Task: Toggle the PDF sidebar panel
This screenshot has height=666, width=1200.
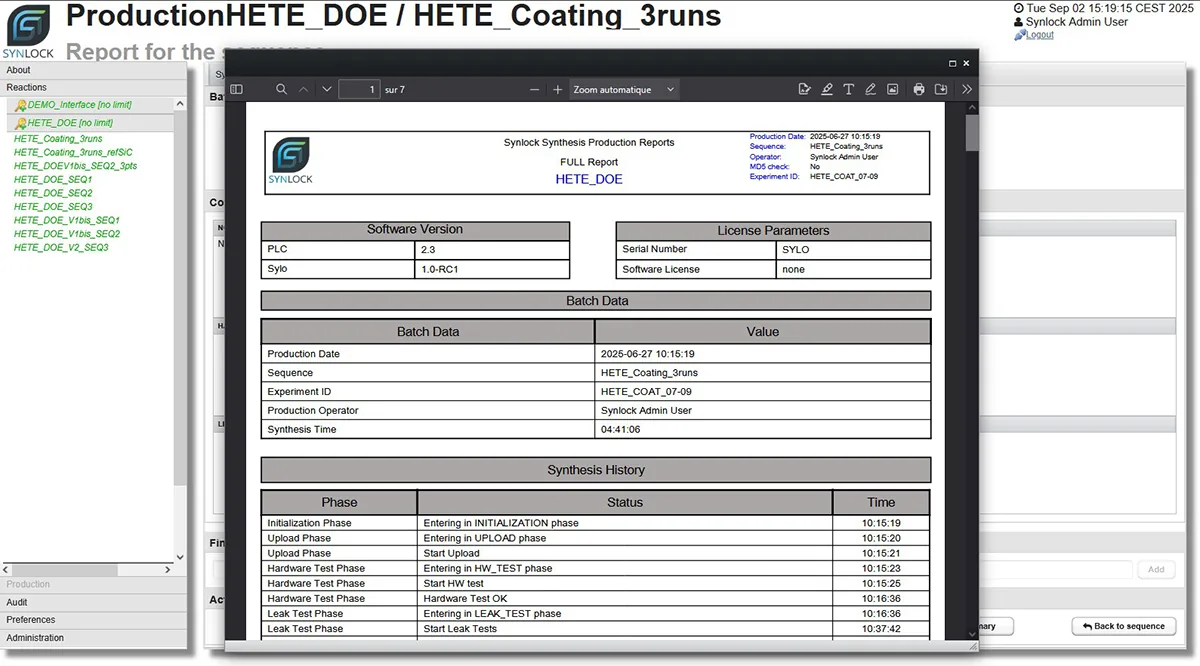Action: point(236,89)
